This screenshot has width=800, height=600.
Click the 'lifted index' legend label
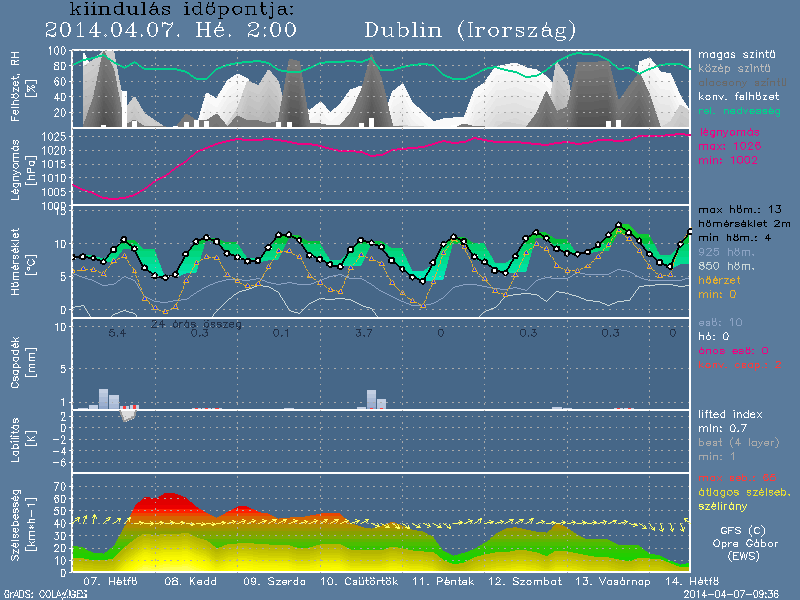[x=730, y=414]
